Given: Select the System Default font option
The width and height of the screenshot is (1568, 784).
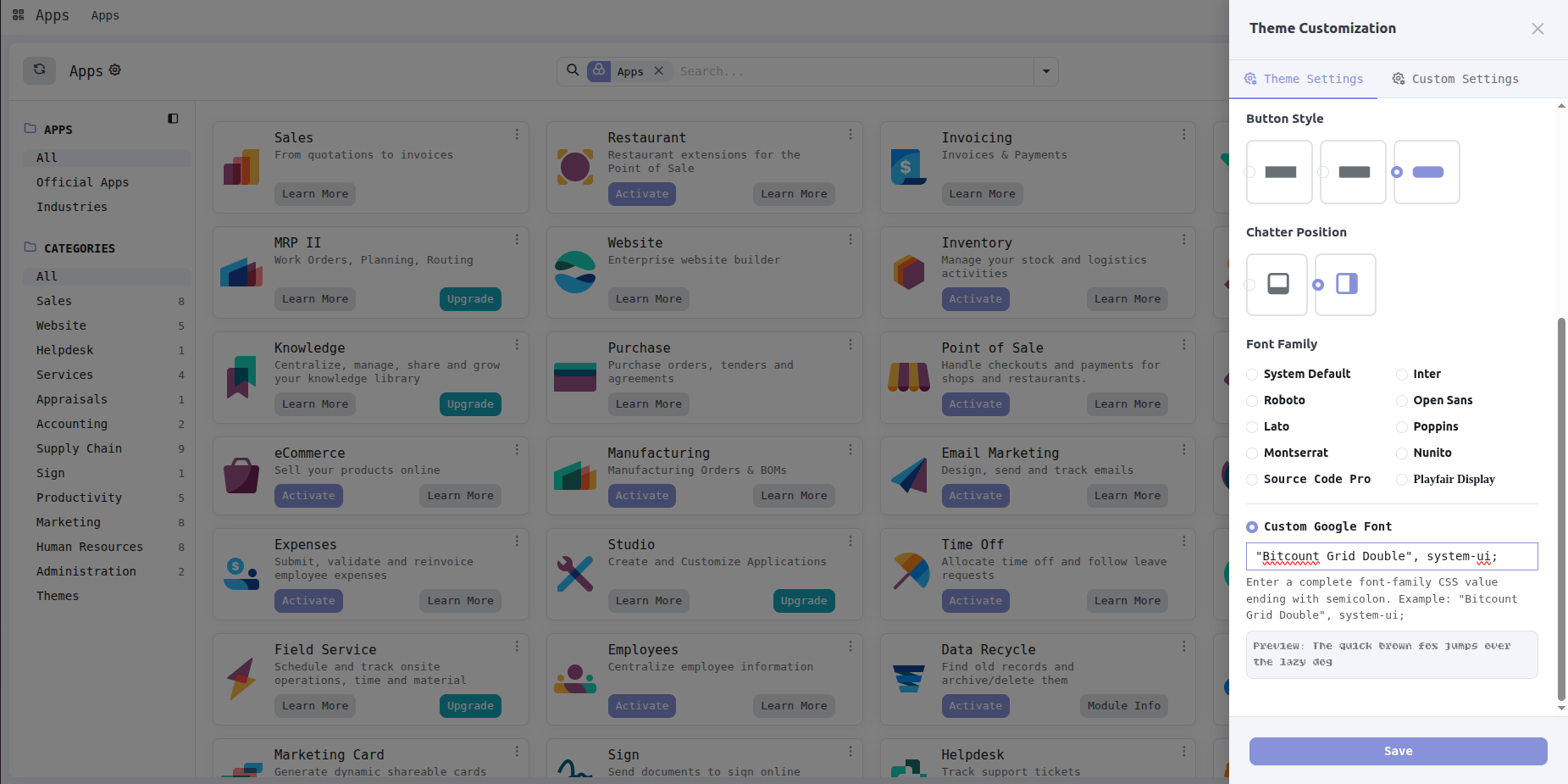Looking at the screenshot, I should pos(1252,375).
